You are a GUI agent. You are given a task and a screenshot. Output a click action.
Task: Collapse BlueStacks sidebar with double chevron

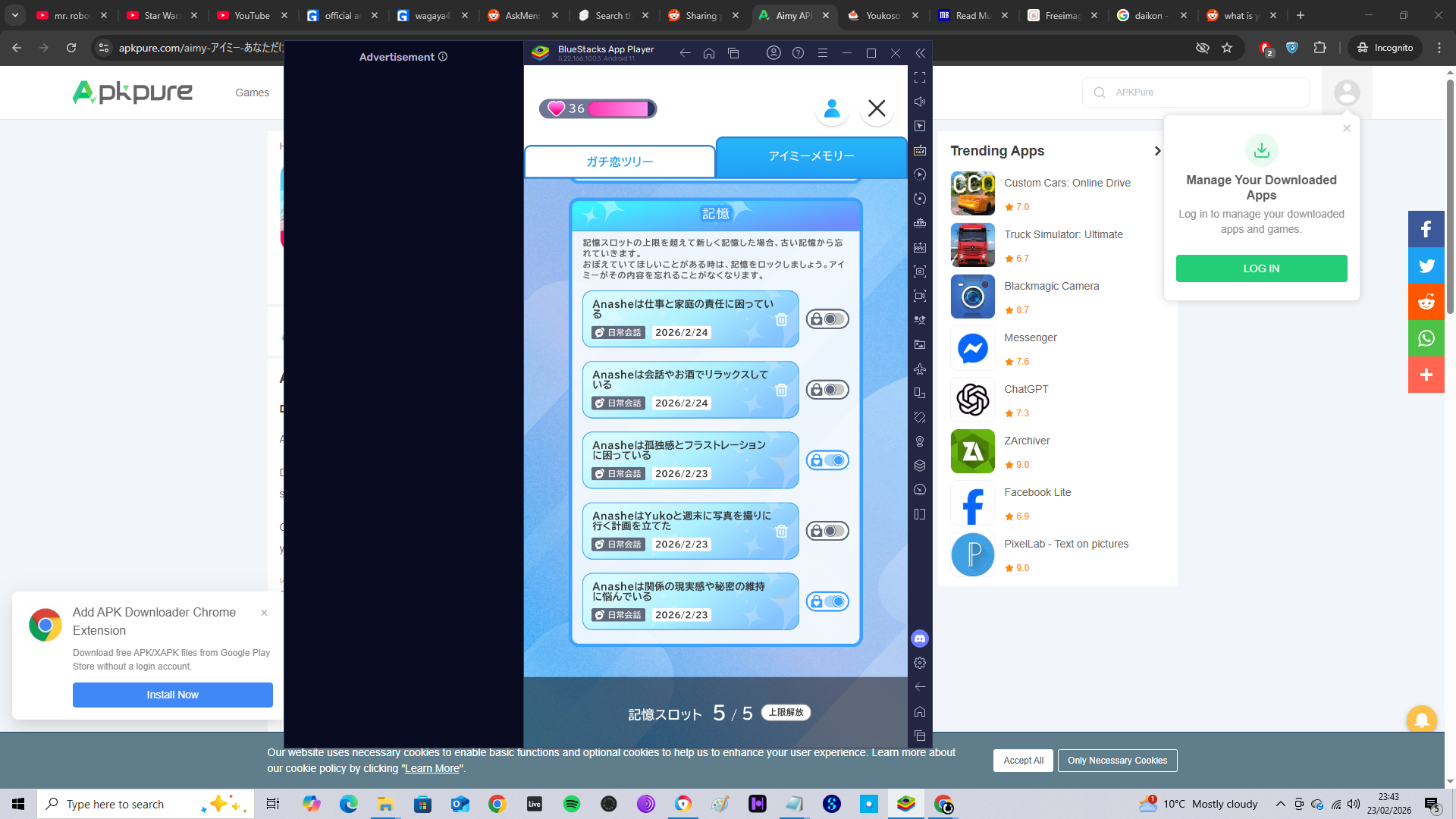coord(920,53)
